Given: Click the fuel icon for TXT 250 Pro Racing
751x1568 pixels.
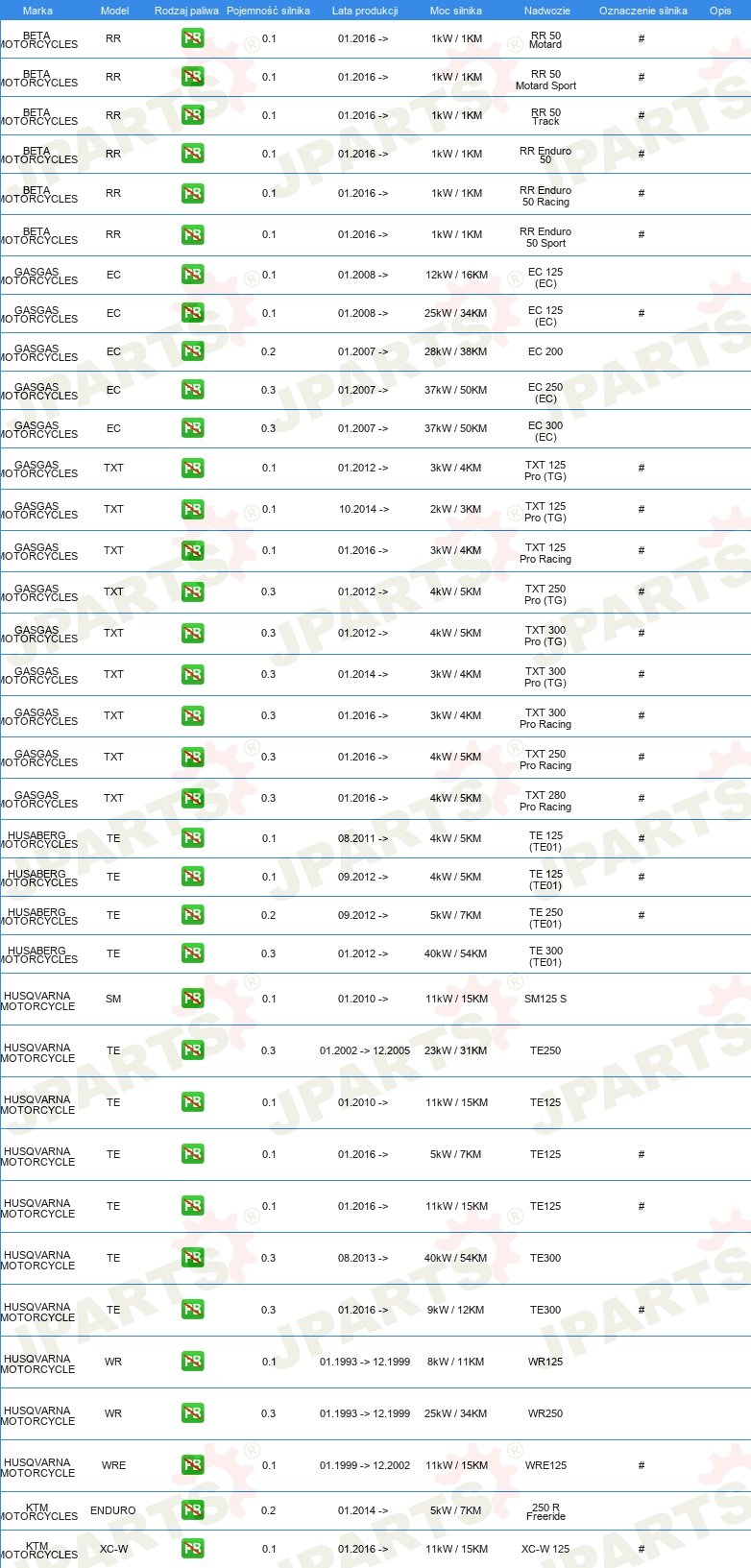Looking at the screenshot, I should [x=193, y=758].
